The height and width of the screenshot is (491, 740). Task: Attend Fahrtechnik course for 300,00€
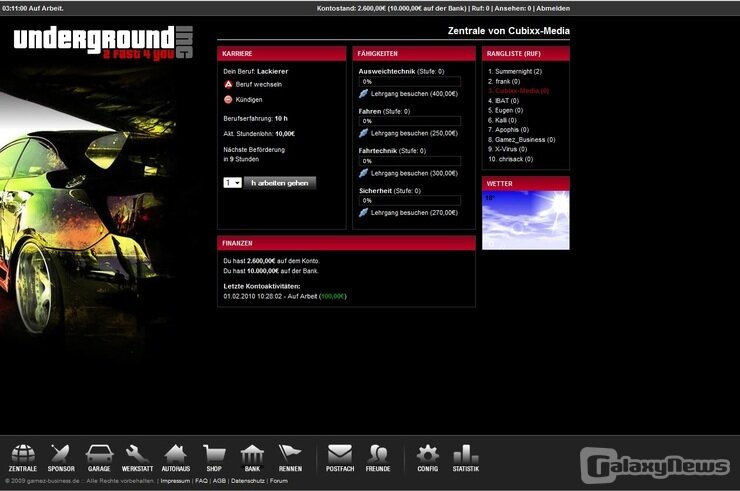[414, 173]
